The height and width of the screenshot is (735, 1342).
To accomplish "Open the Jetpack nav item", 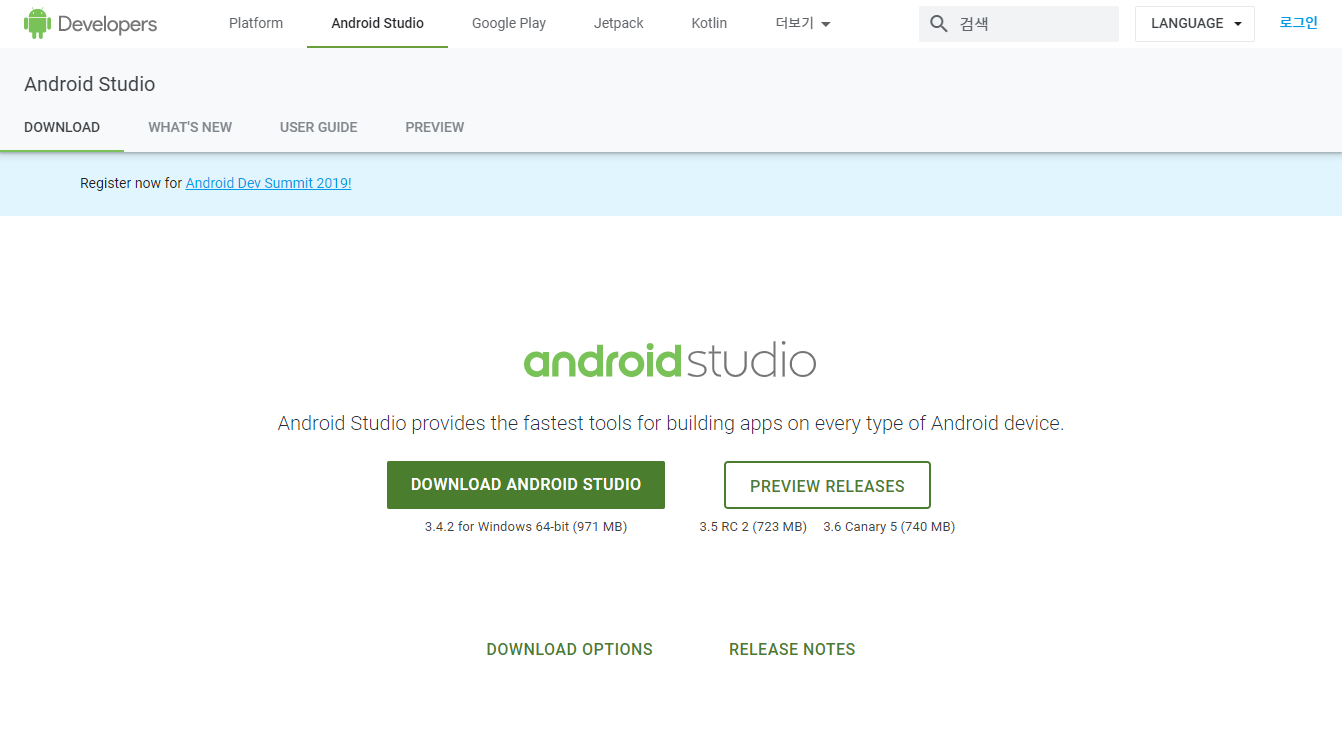I will click(619, 23).
